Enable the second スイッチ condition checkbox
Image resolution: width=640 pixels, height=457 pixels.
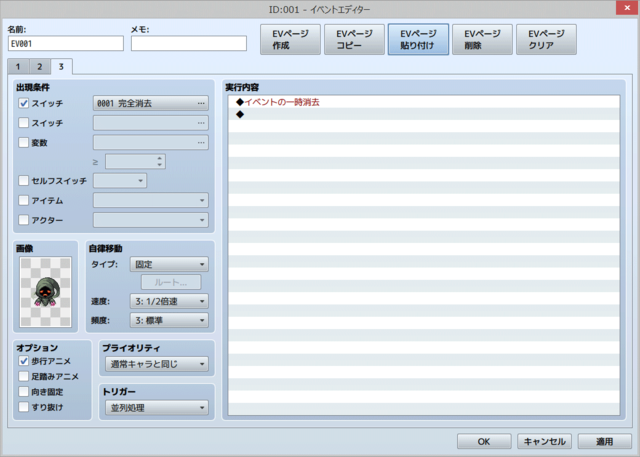coord(24,123)
